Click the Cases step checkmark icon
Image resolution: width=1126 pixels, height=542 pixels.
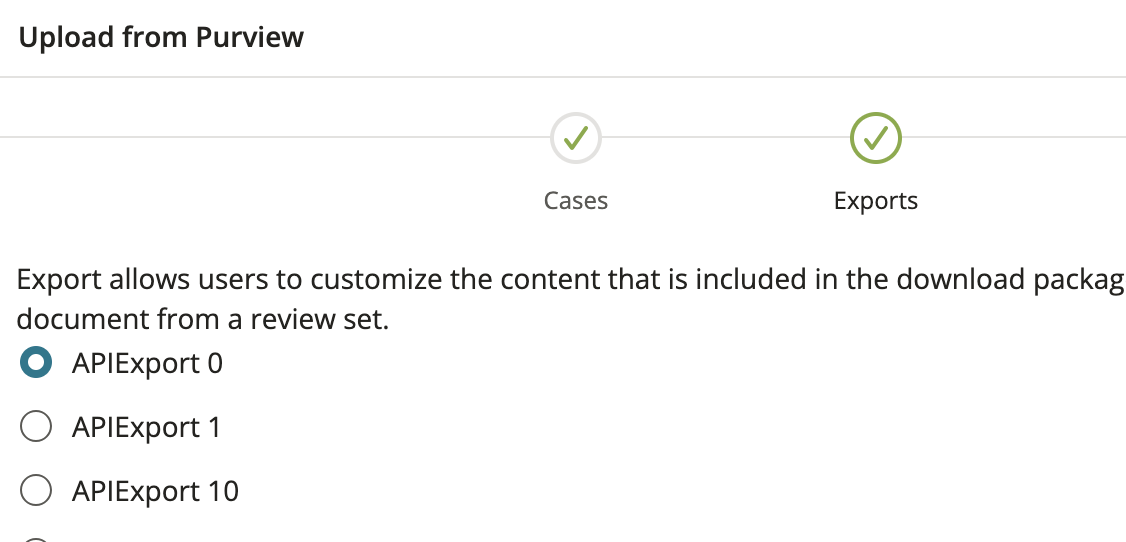pos(576,138)
